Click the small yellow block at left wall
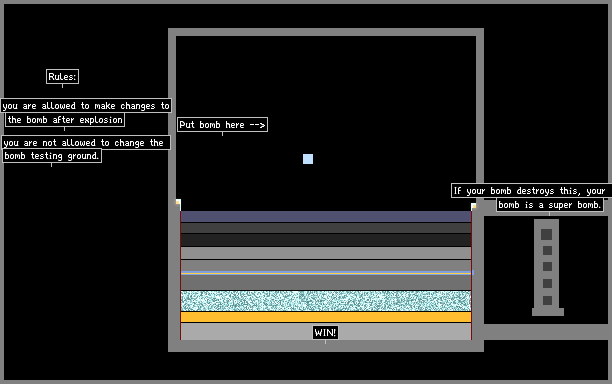 point(178,202)
